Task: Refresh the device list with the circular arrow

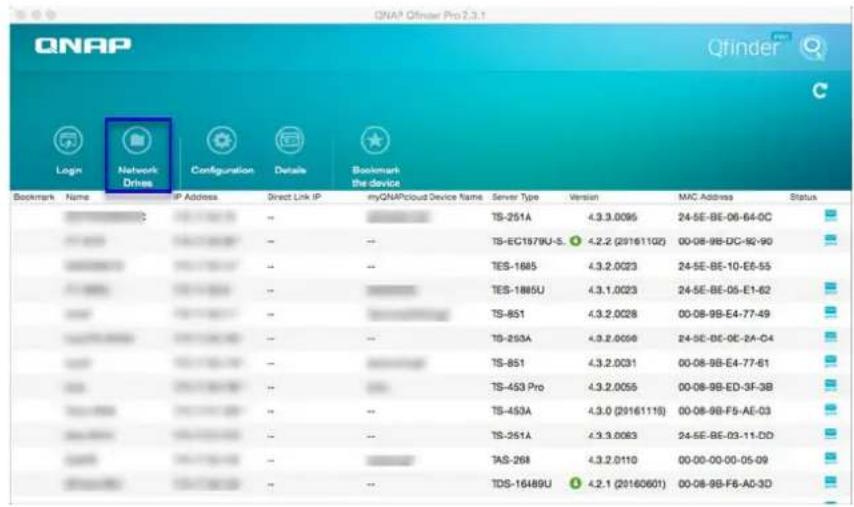Action: [820, 90]
